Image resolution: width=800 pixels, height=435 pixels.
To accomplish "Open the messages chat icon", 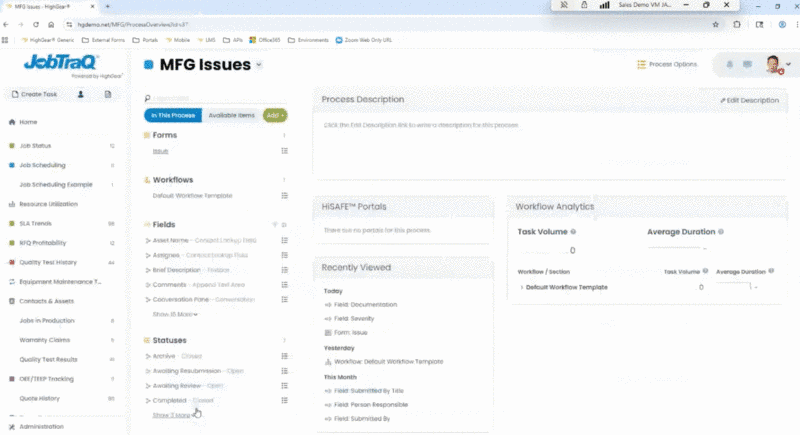I will (x=746, y=64).
